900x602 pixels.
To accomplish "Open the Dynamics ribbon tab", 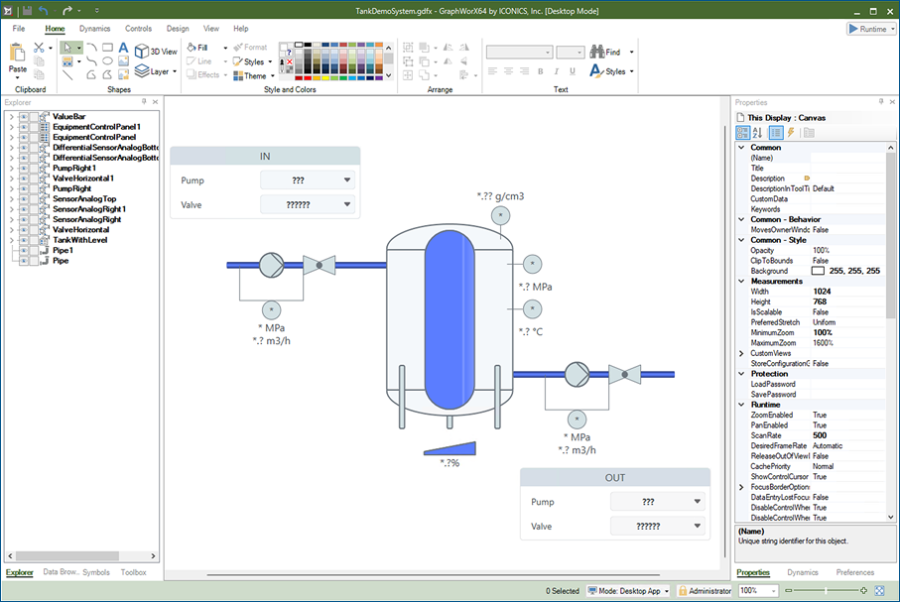I will coord(95,29).
